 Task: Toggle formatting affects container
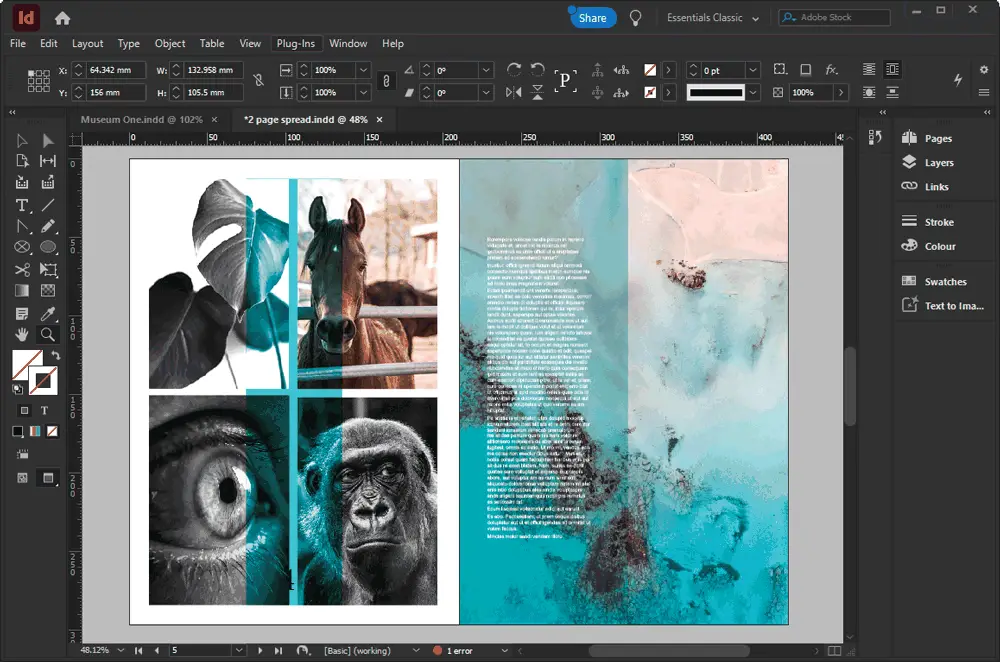pos(24,411)
